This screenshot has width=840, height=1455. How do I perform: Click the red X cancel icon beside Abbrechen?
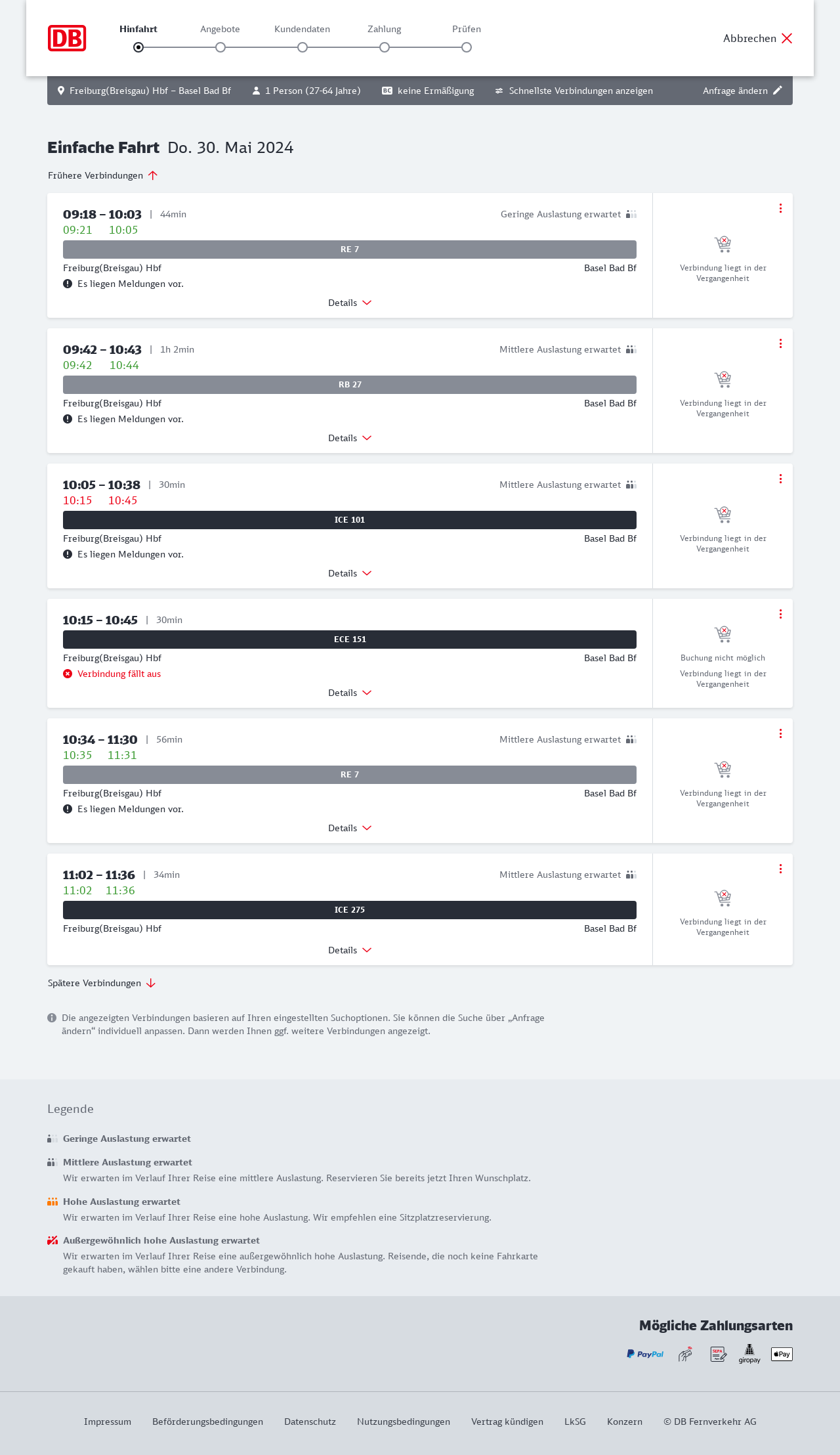coord(787,38)
